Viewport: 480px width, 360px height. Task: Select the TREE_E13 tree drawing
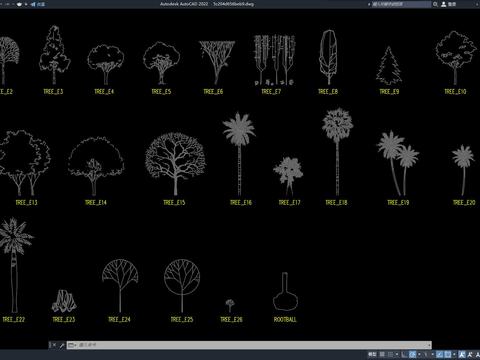(24, 163)
